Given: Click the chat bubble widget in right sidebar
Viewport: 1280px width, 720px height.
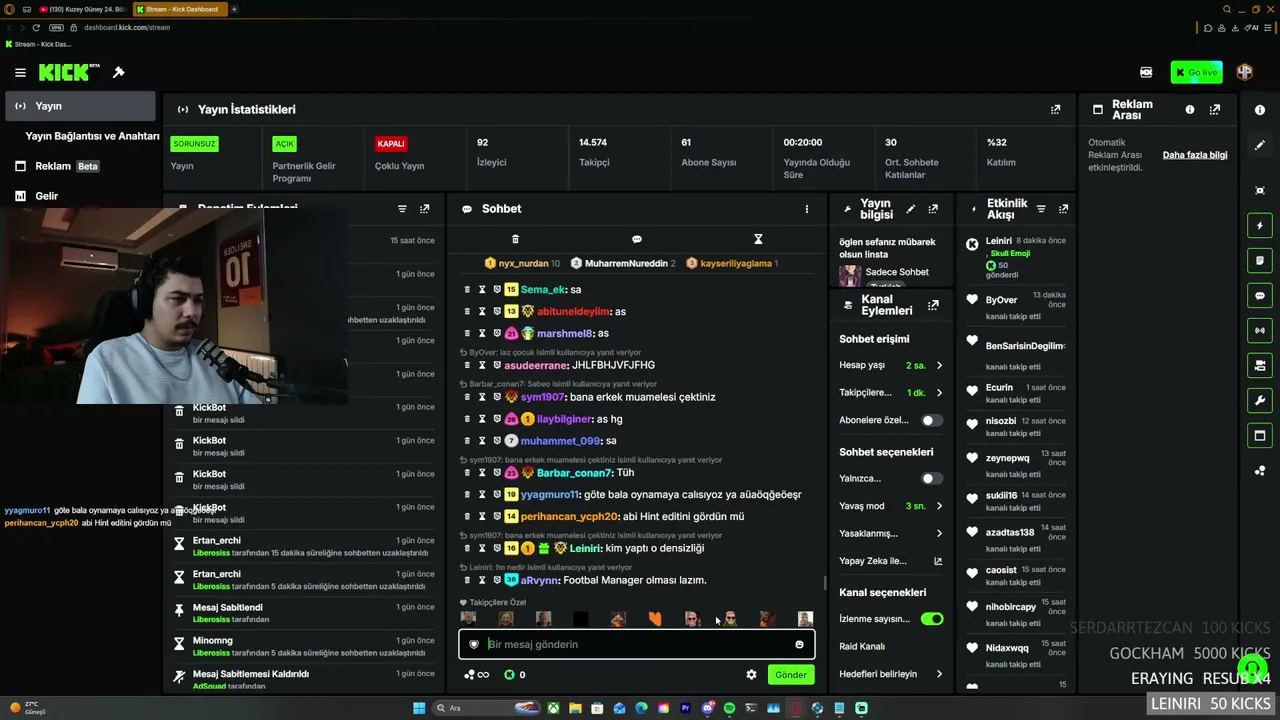Looking at the screenshot, I should [1260, 296].
